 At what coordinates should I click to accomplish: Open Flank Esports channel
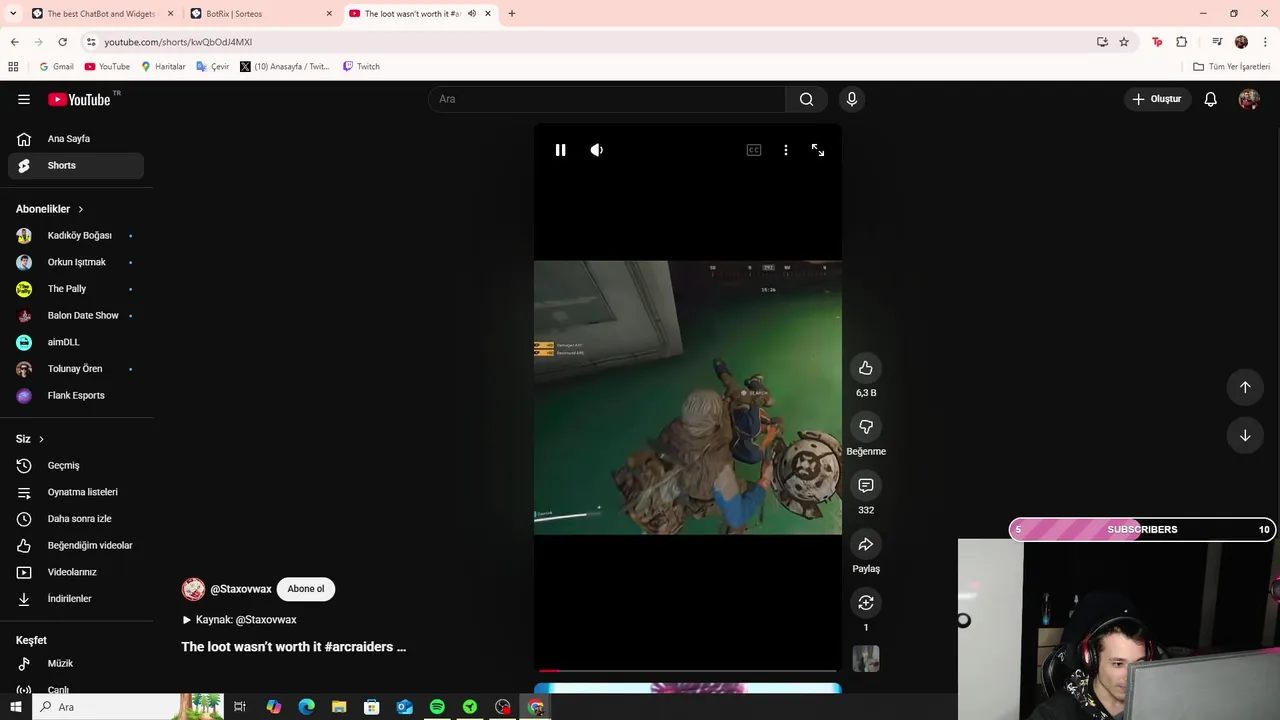(x=76, y=396)
